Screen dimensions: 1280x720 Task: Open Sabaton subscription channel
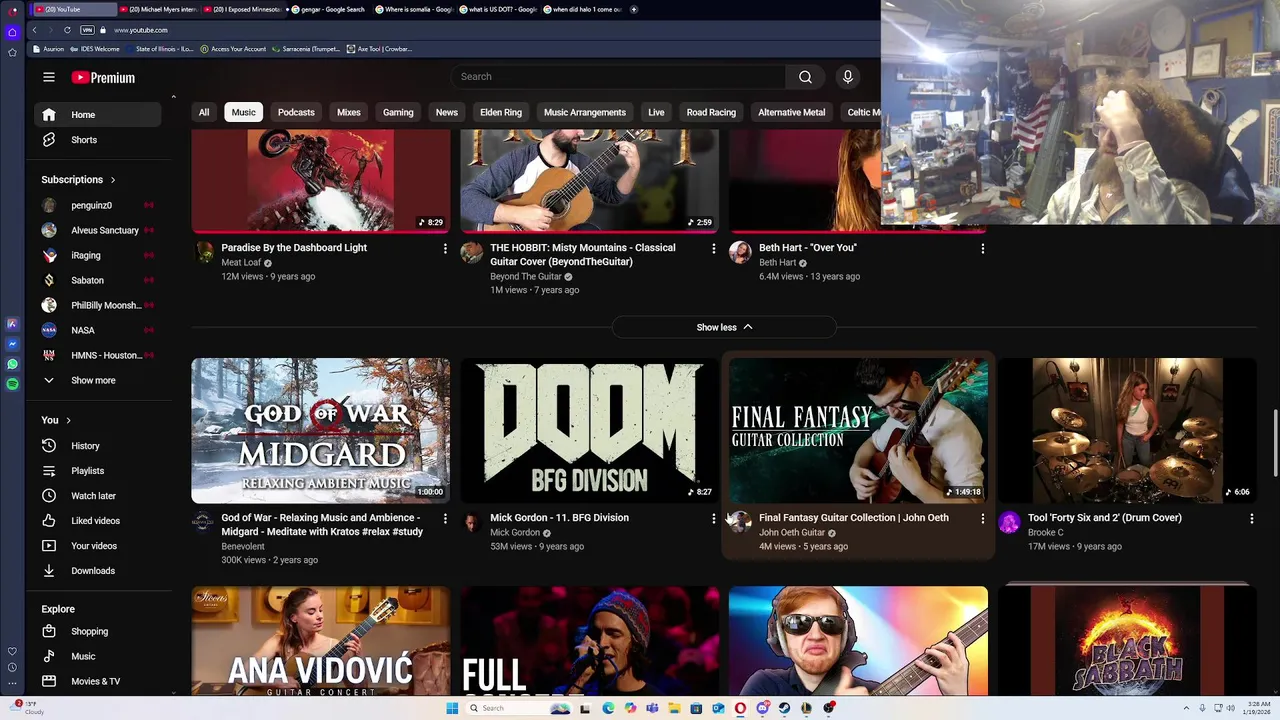point(98,280)
